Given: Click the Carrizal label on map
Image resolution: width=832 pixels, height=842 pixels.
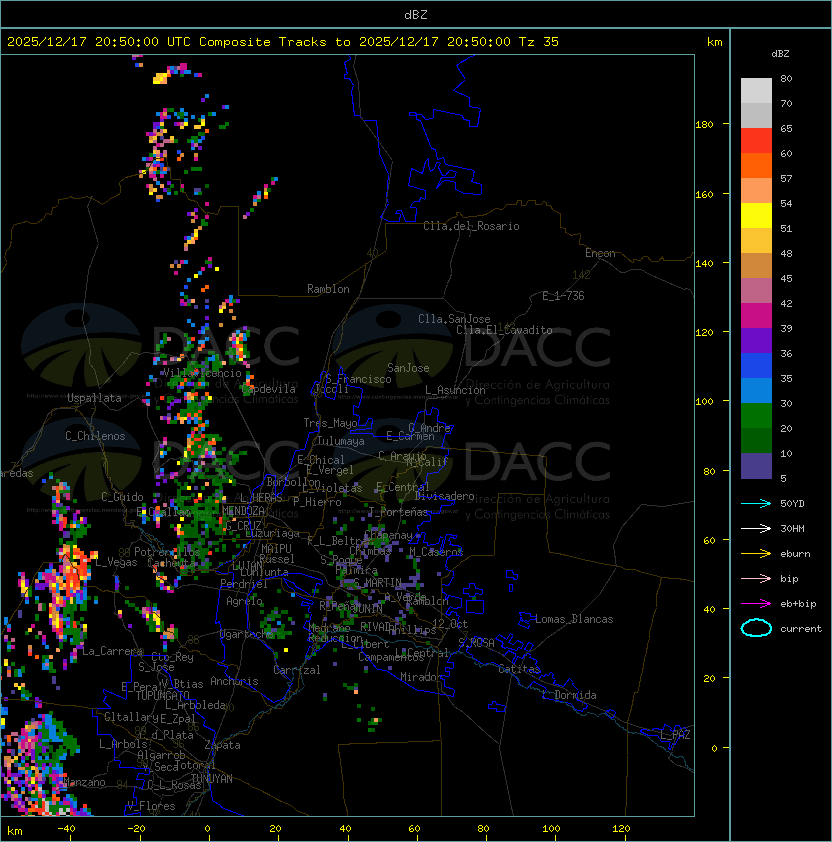Looking at the screenshot, I should click(297, 670).
